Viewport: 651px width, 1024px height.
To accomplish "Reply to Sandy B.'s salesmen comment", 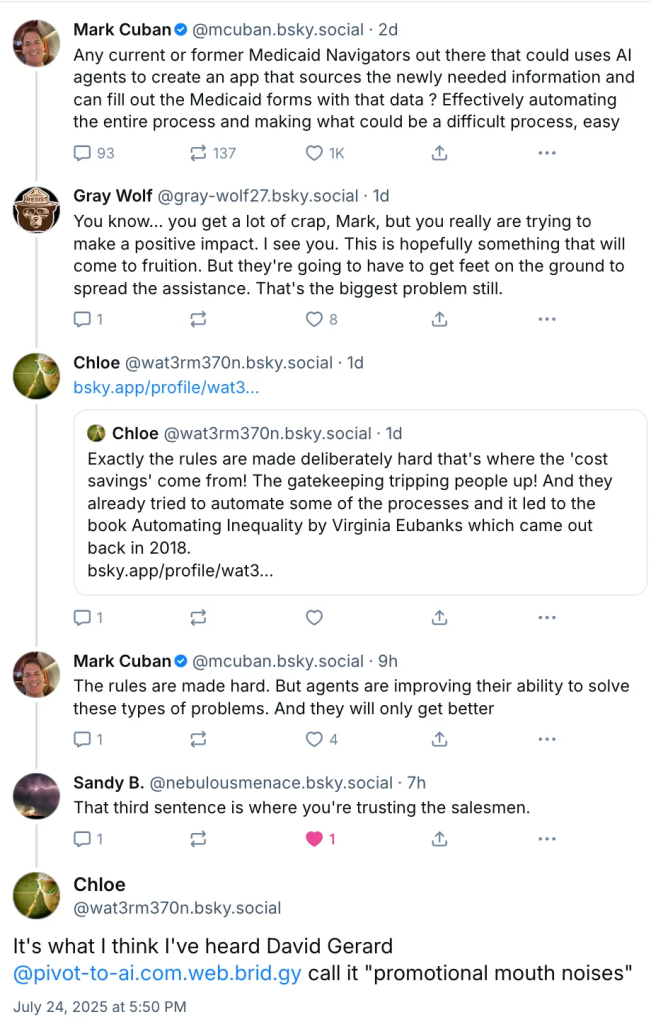I will tap(83, 839).
